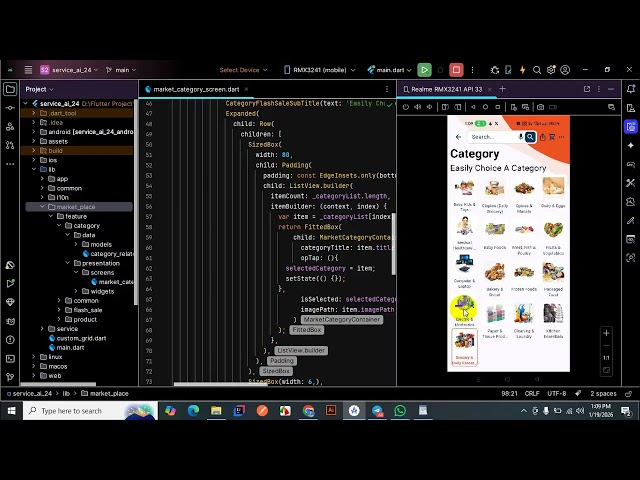Run the app with the green Run button

424,70
